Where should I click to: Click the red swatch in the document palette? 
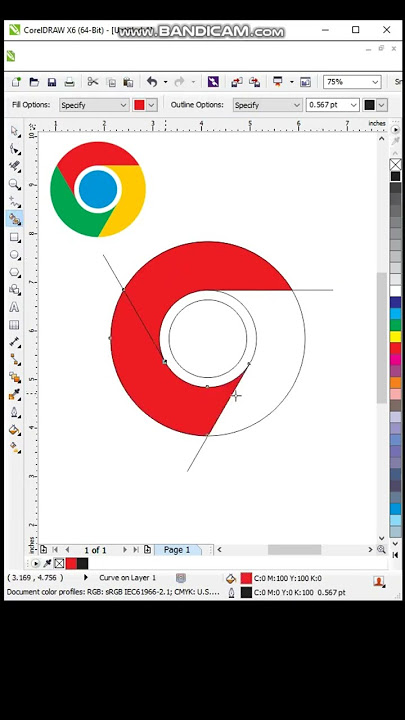(x=71, y=563)
